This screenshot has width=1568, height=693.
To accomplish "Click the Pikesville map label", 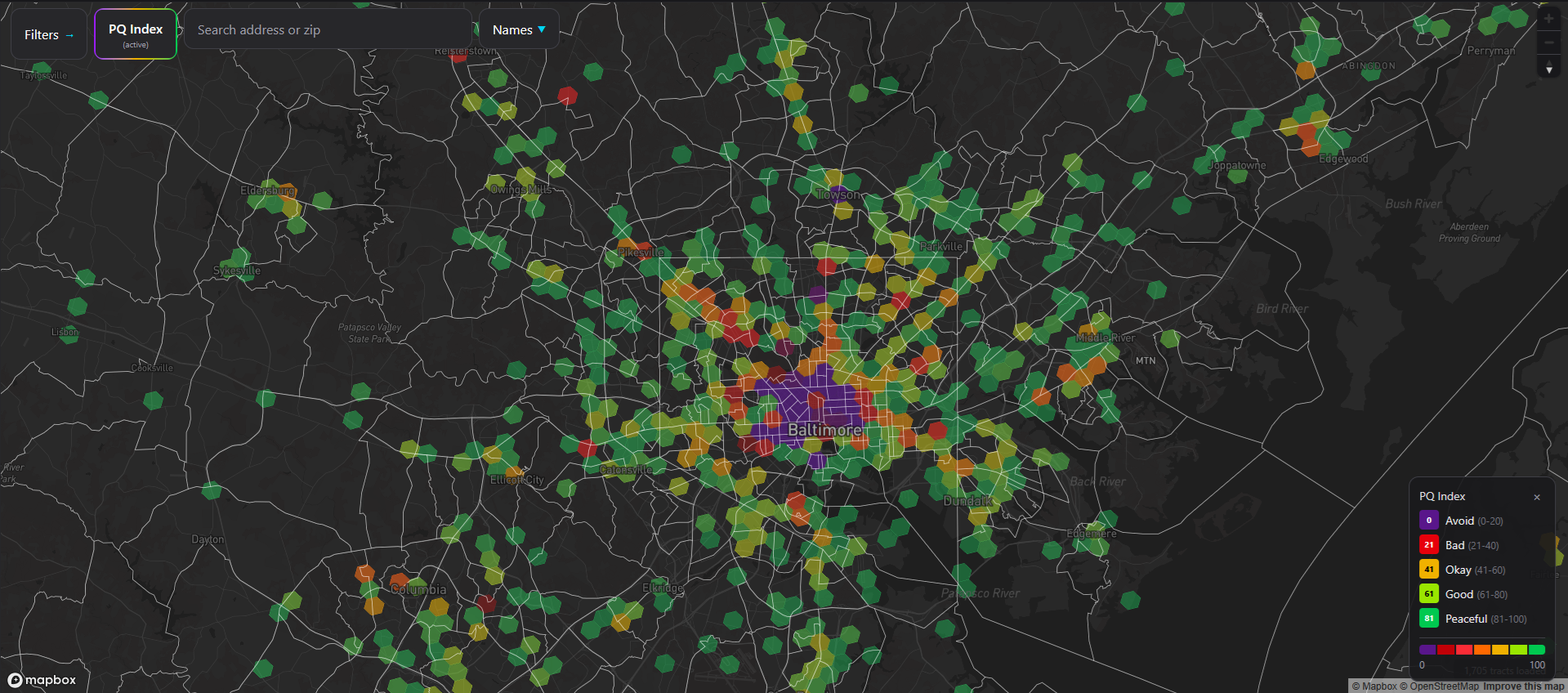I will coord(641,253).
